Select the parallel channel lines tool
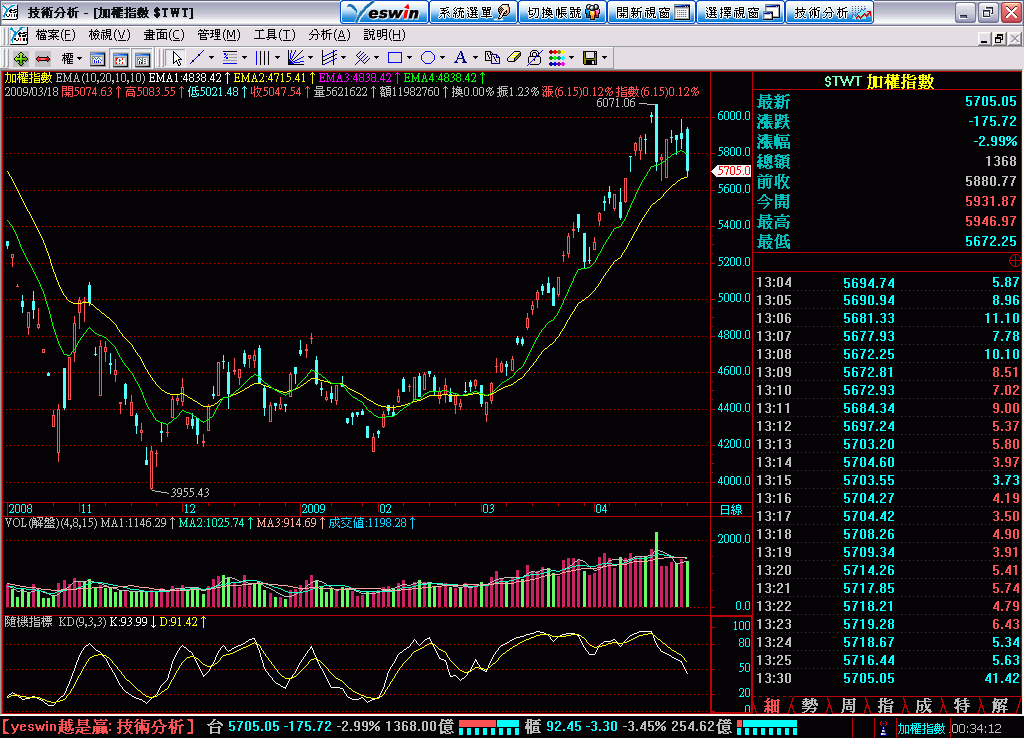 [x=329, y=58]
